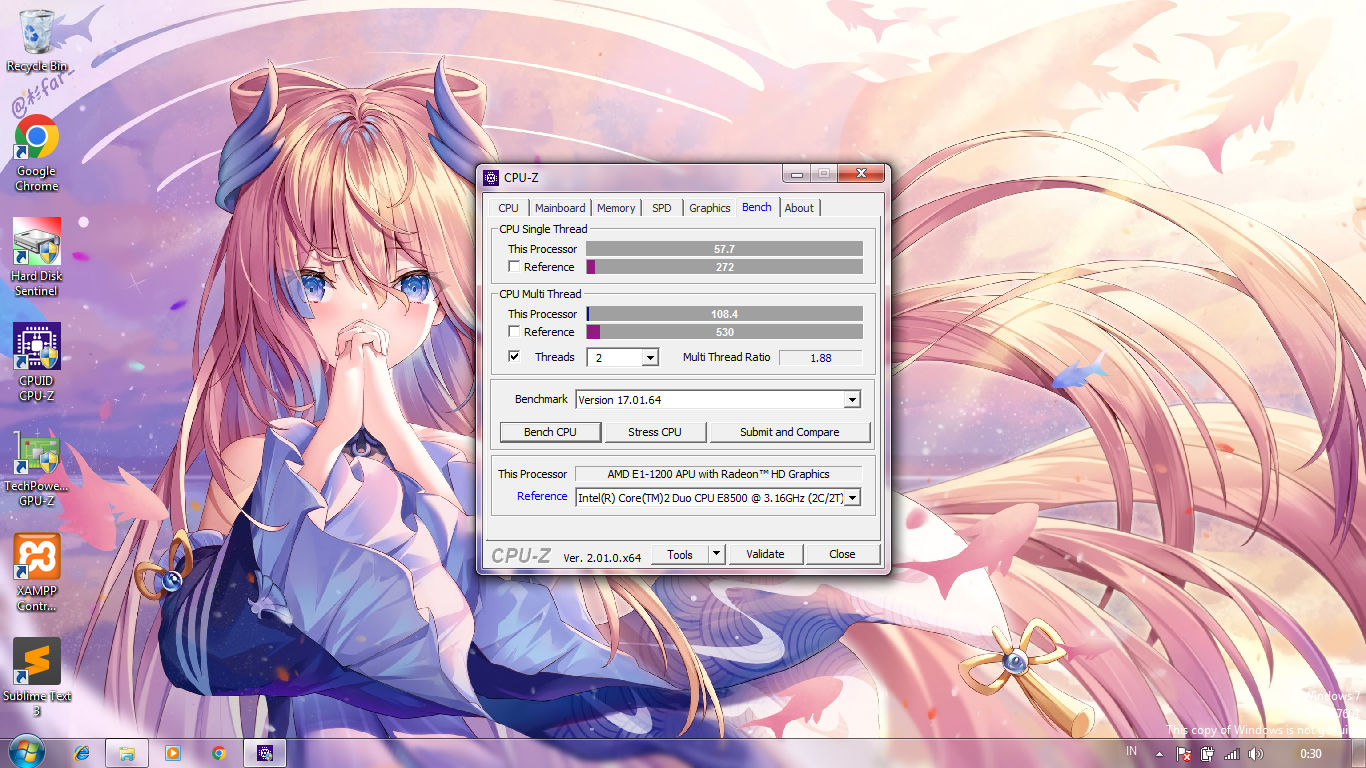
Task: Open the Windows Start menu orb
Action: point(26,753)
